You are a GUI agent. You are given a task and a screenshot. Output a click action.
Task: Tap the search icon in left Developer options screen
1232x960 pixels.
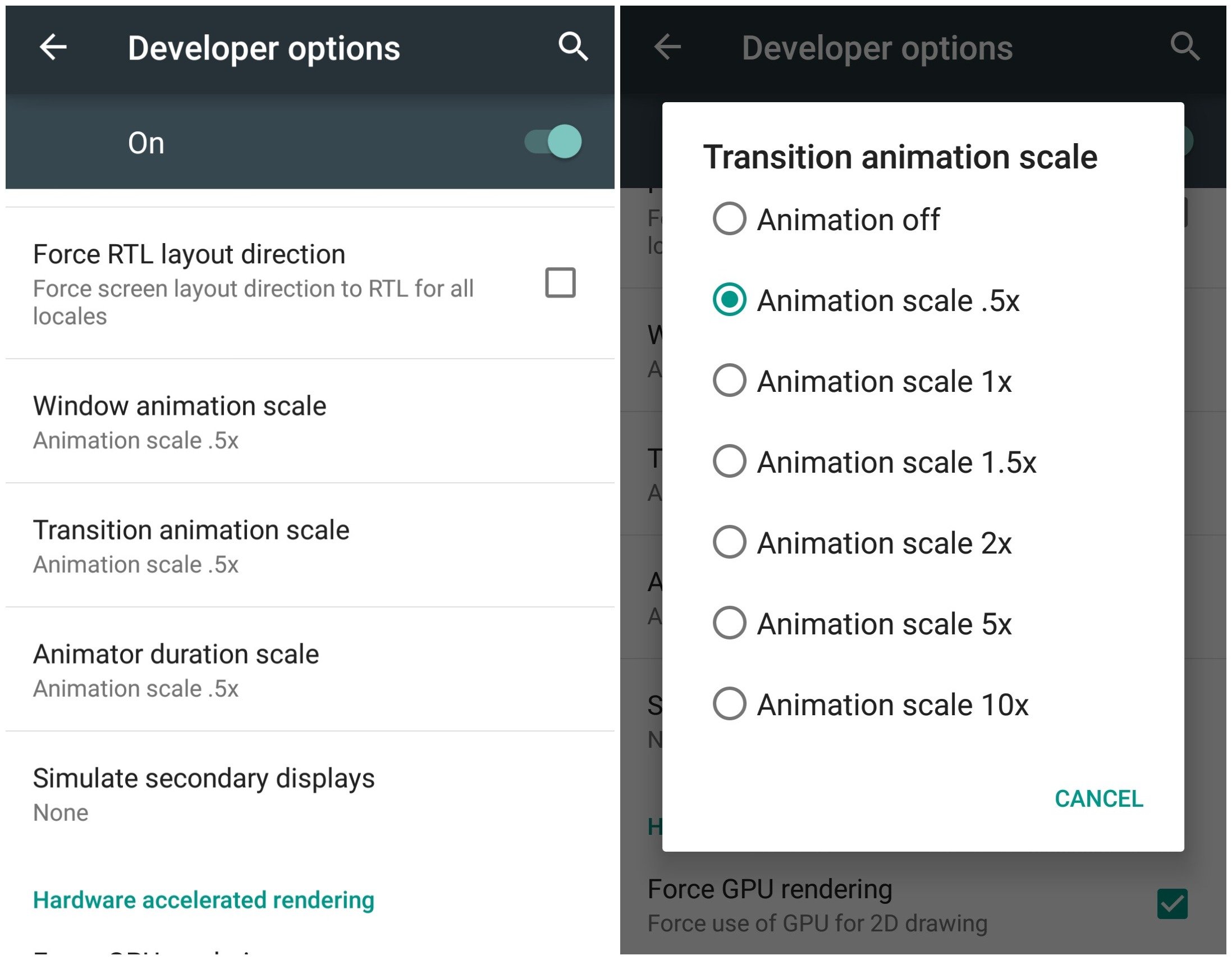coord(573,46)
